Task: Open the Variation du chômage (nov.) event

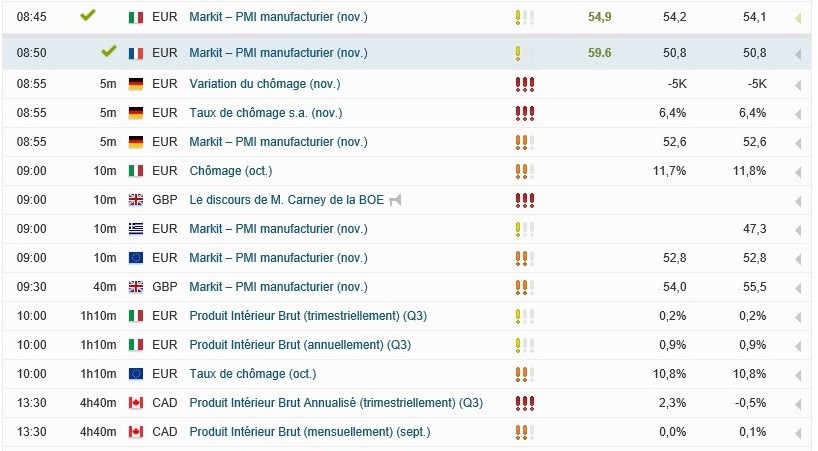Action: pyautogui.click(x=264, y=84)
